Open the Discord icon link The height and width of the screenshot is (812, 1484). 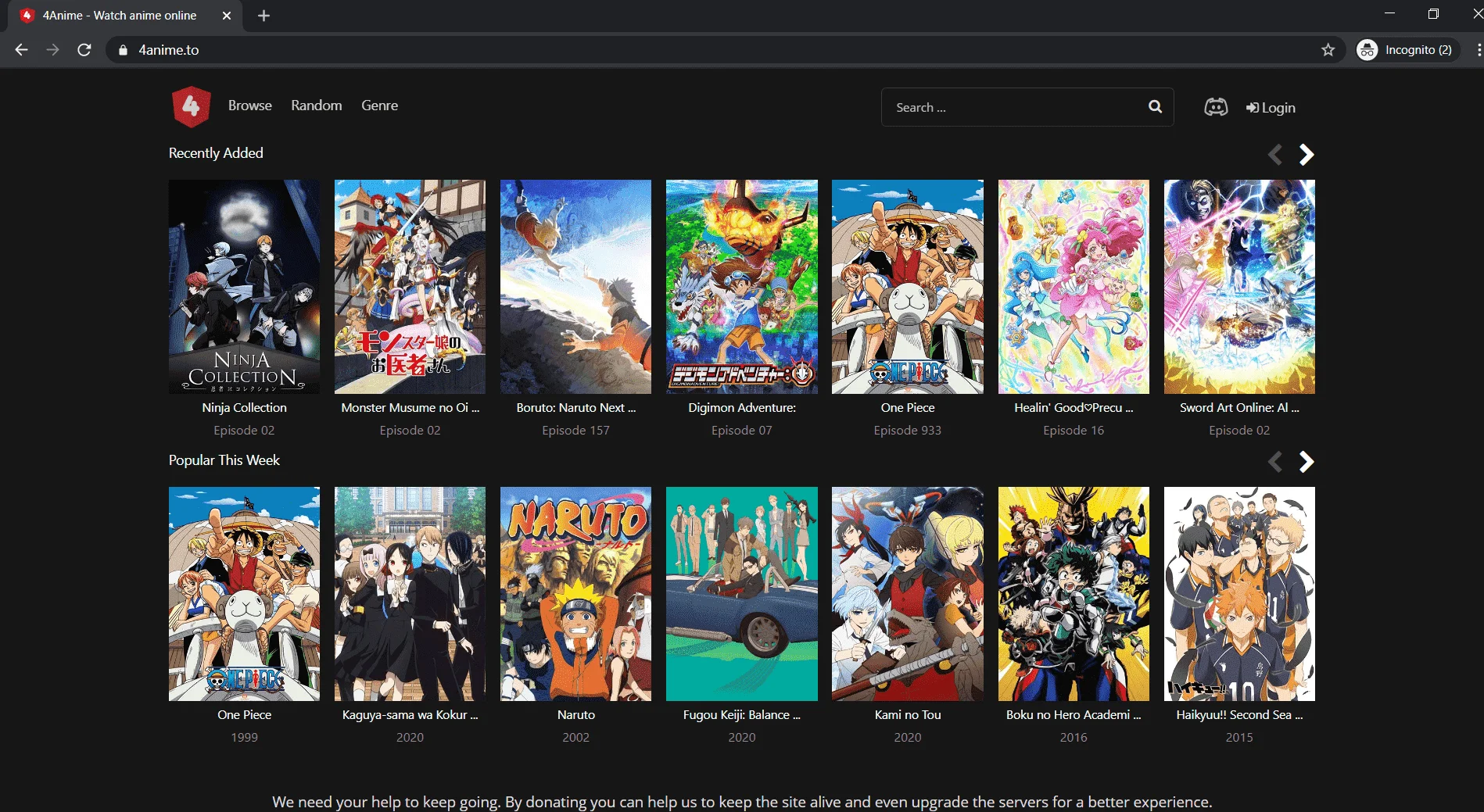[x=1216, y=107]
